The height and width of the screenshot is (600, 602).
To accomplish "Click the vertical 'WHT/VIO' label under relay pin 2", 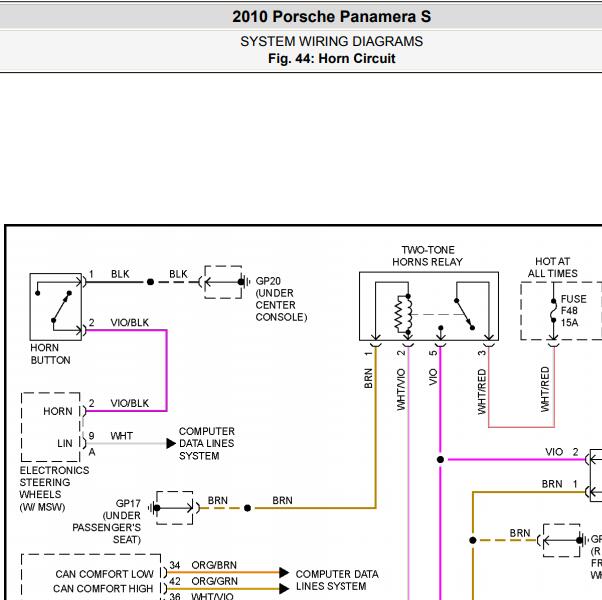I will click(401, 389).
